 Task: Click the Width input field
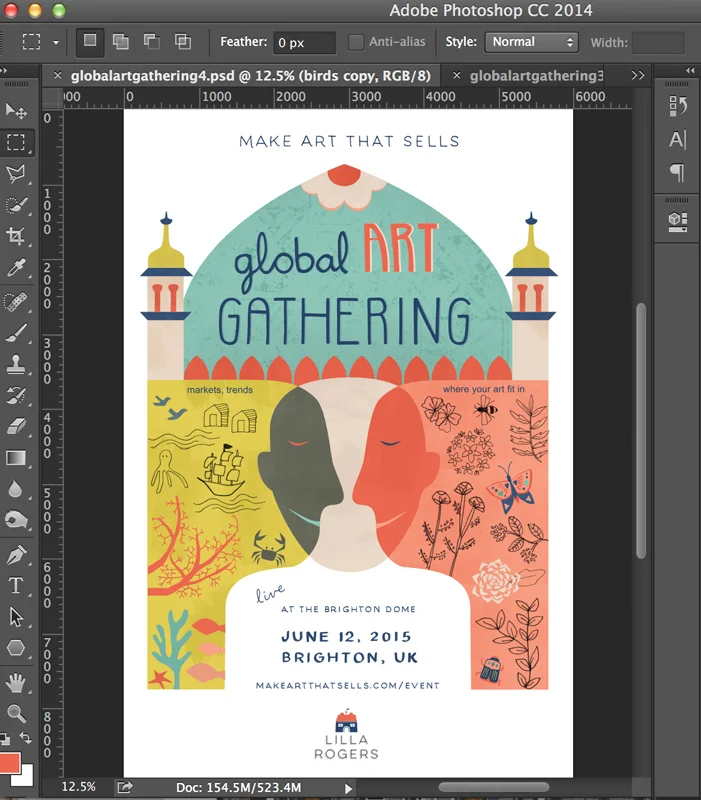coord(658,42)
